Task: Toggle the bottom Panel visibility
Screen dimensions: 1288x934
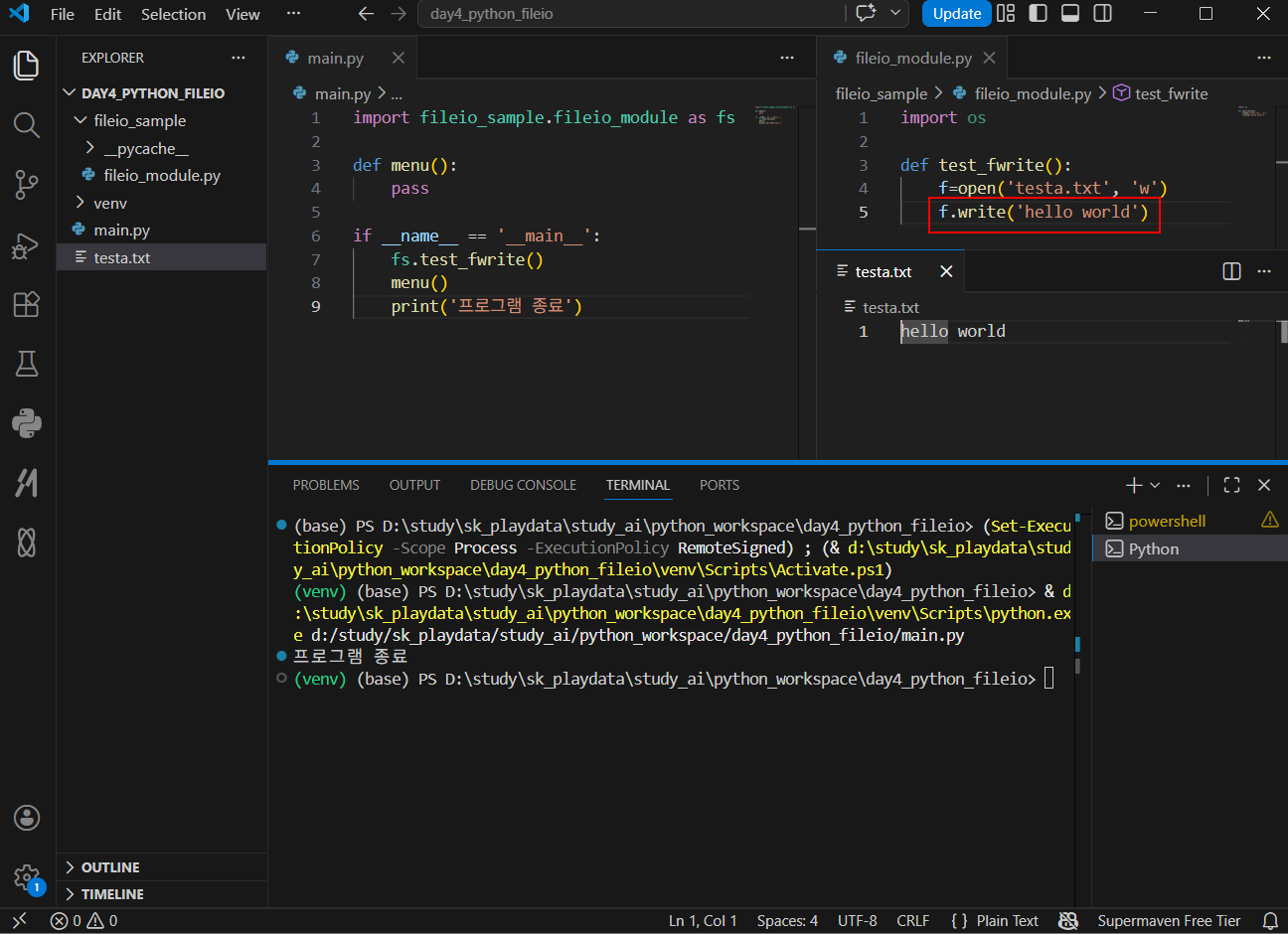Action: click(1070, 14)
